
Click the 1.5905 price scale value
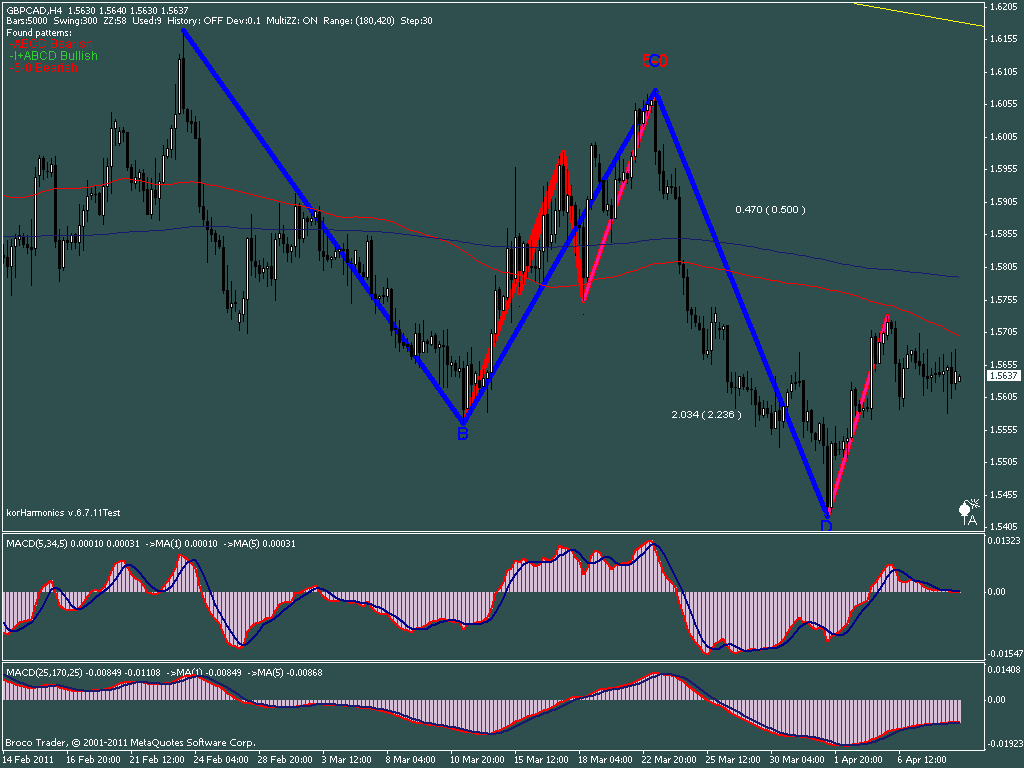point(1003,202)
